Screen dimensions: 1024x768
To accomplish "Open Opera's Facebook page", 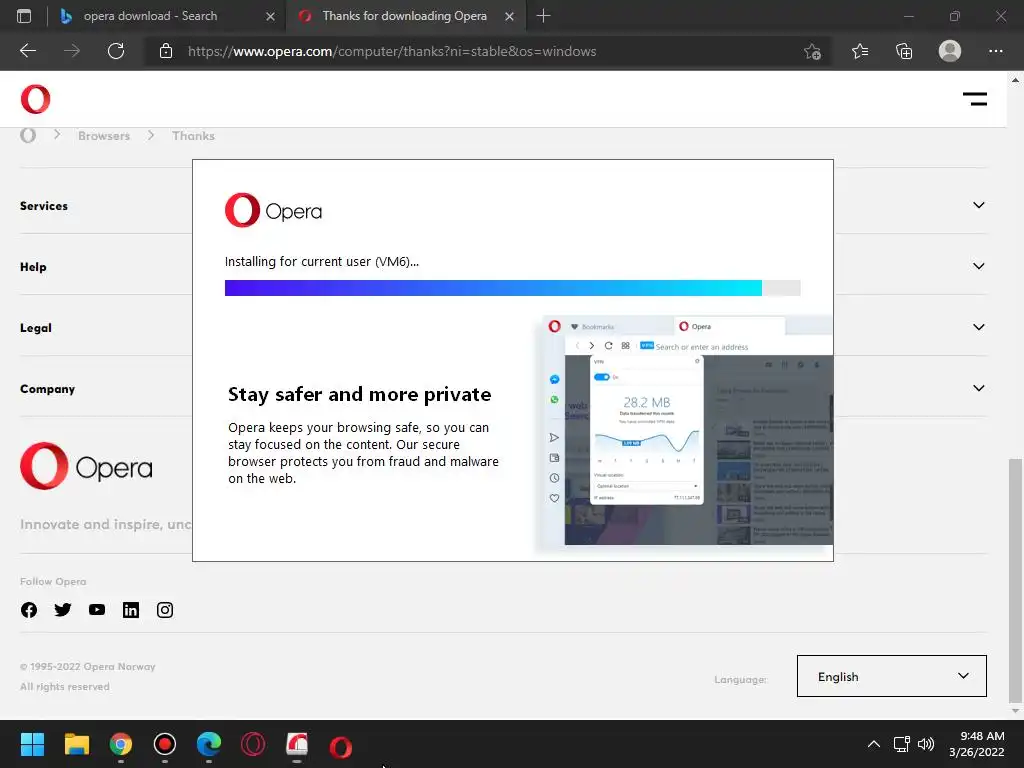I will coord(29,610).
